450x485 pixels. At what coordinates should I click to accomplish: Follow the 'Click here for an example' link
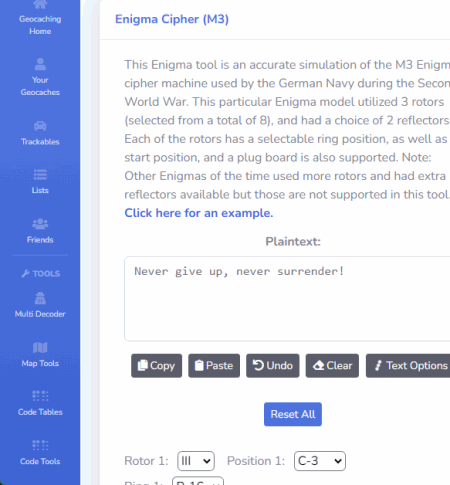(199, 213)
